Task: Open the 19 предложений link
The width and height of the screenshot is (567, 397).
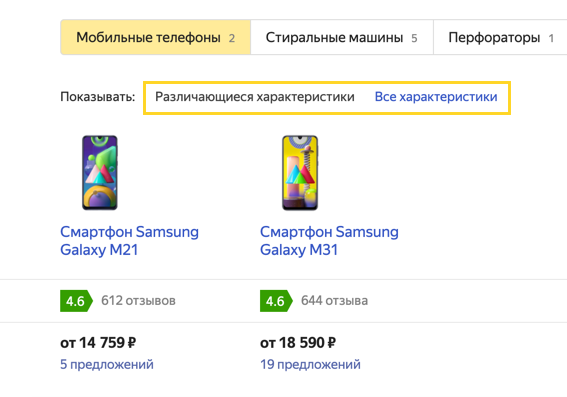Action: pyautogui.click(x=310, y=364)
